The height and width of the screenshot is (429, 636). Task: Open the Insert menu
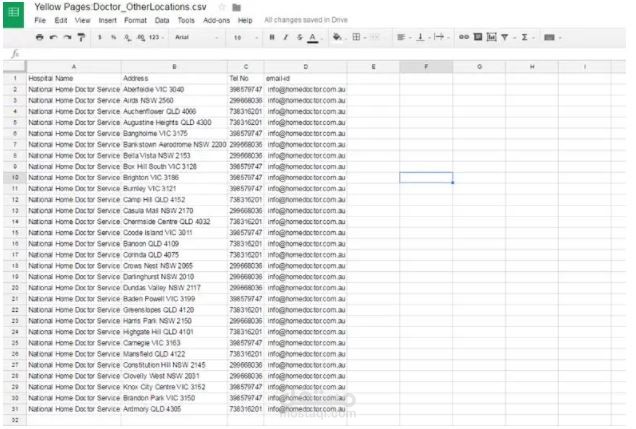[107, 20]
